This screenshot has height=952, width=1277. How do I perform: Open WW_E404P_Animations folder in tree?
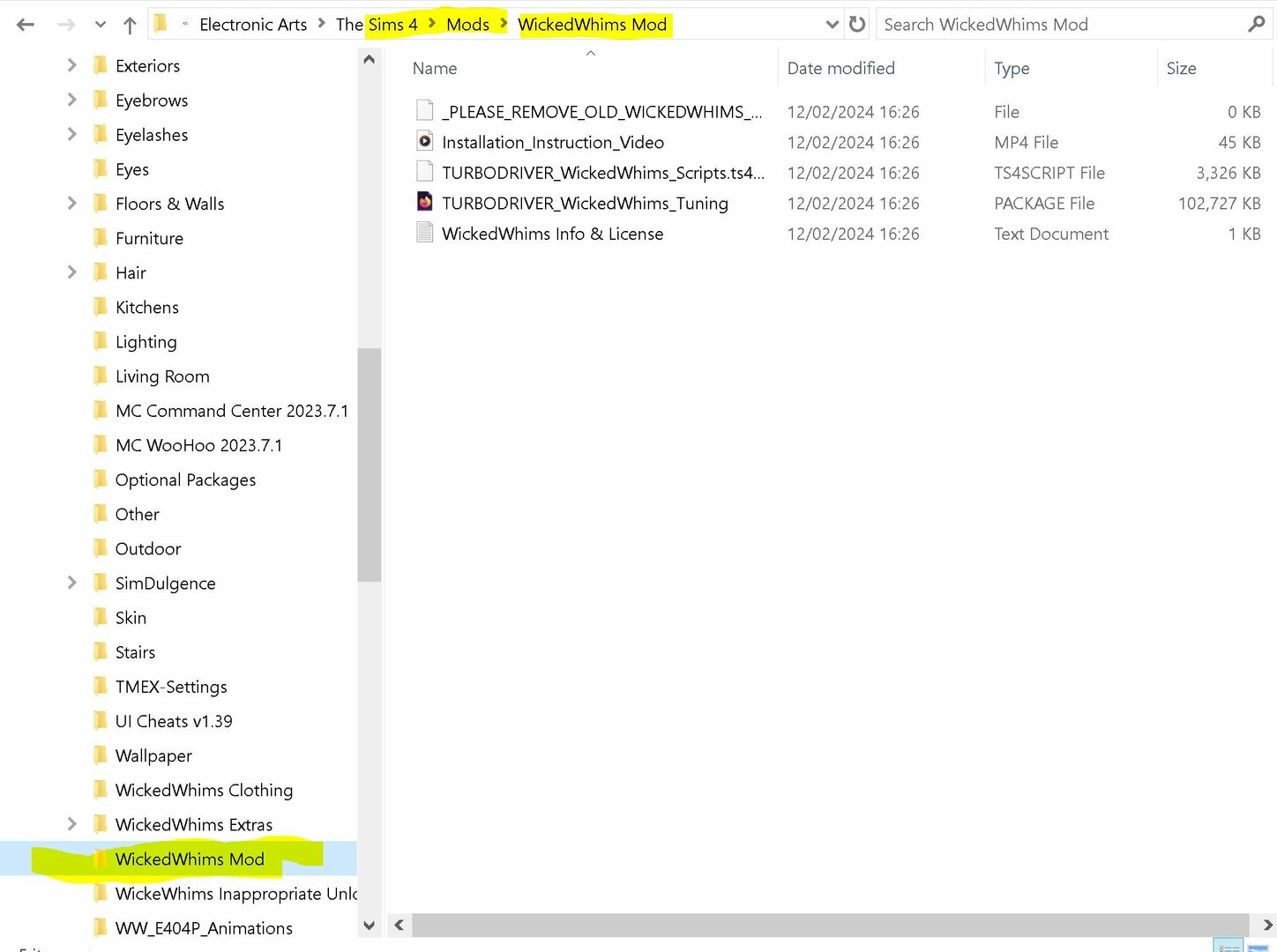click(204, 928)
